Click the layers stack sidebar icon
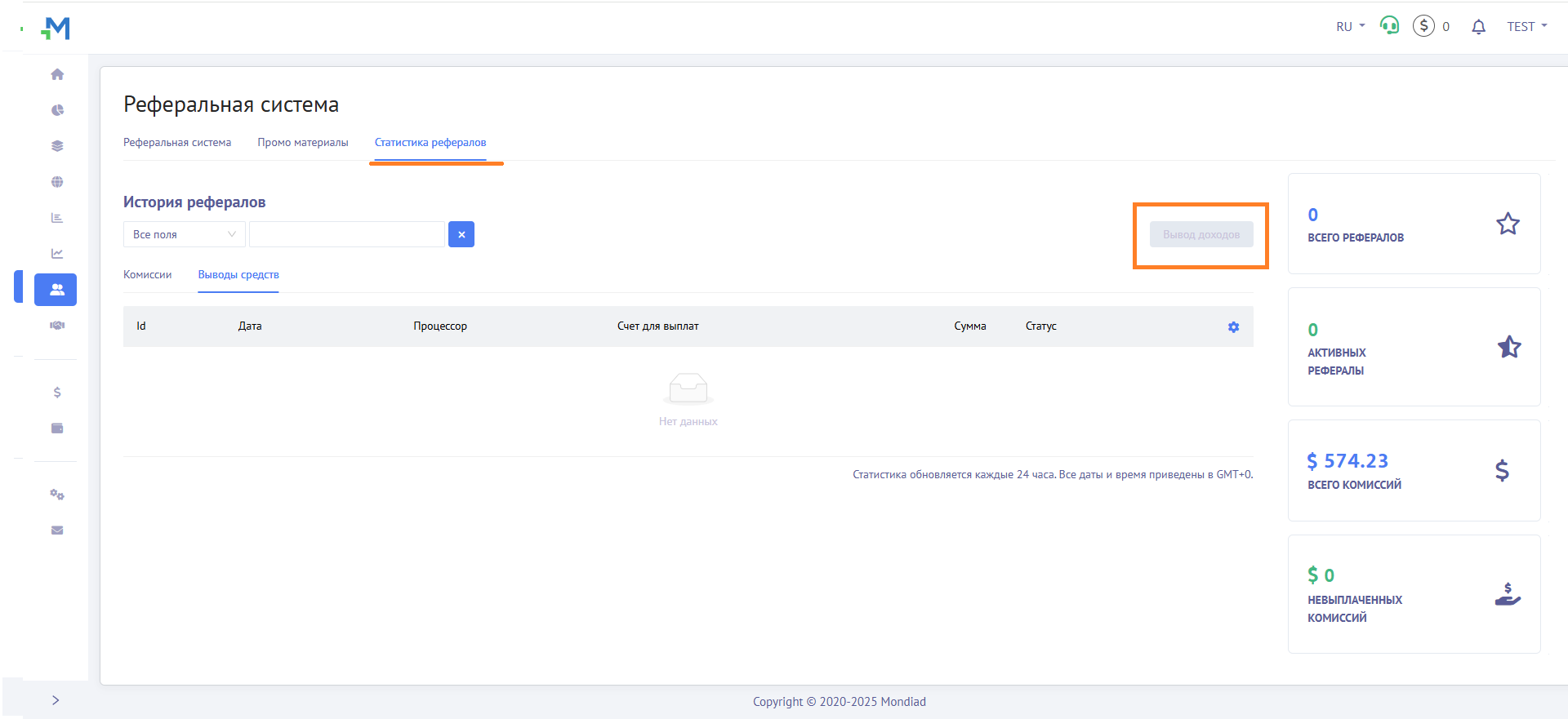The height and width of the screenshot is (719, 1568). (x=57, y=146)
